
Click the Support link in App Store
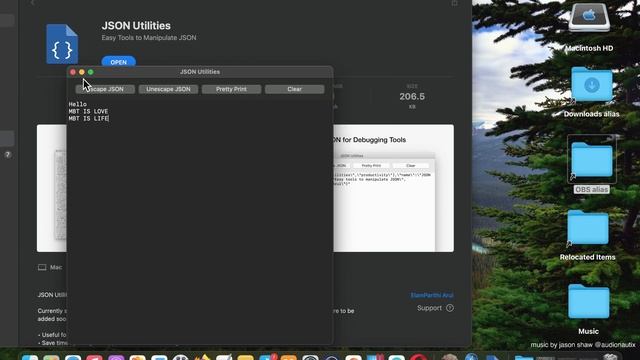(x=429, y=308)
